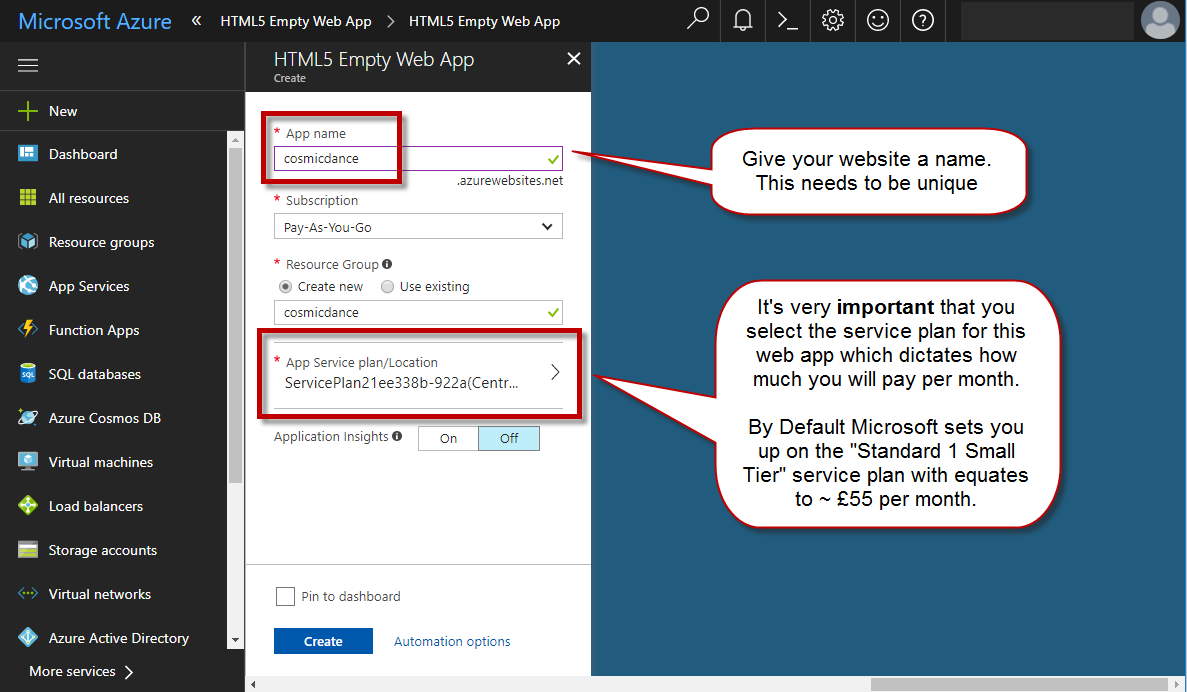This screenshot has width=1187, height=692.
Task: Click the '.azurewebsites.net' suffix text
Action: coord(509,181)
